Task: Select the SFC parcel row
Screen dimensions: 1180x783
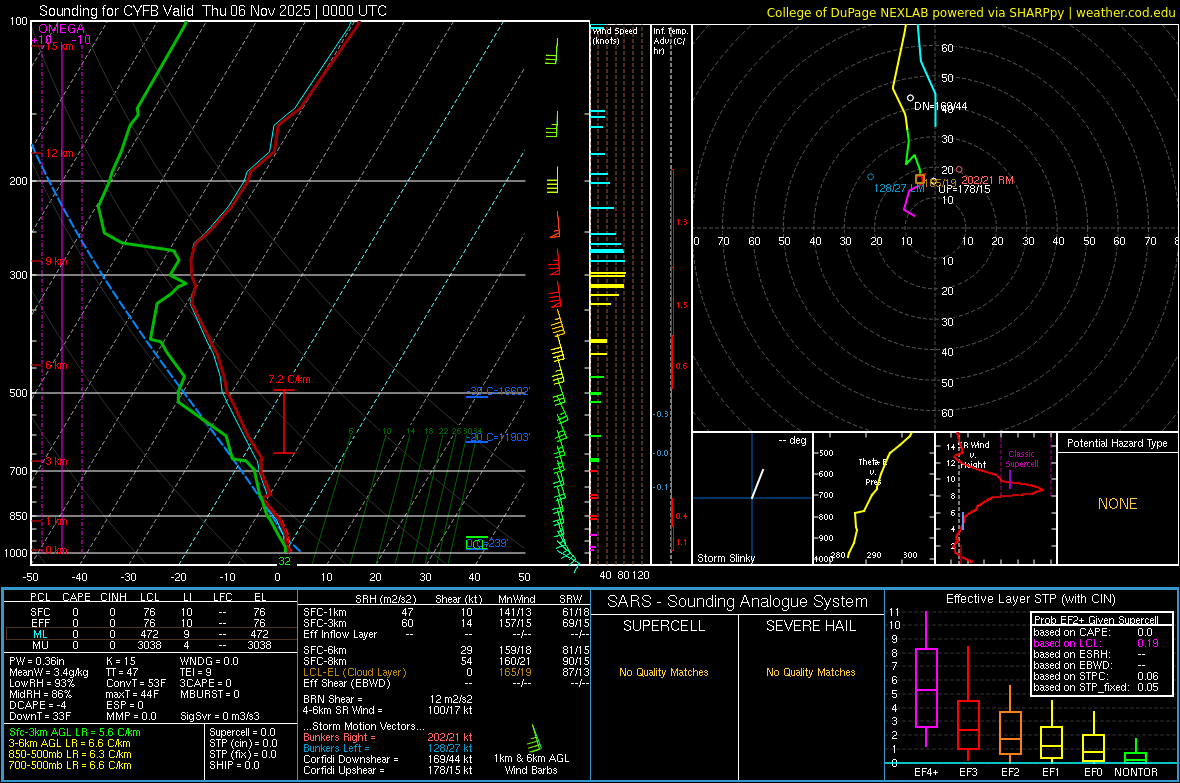Action: click(x=151, y=612)
